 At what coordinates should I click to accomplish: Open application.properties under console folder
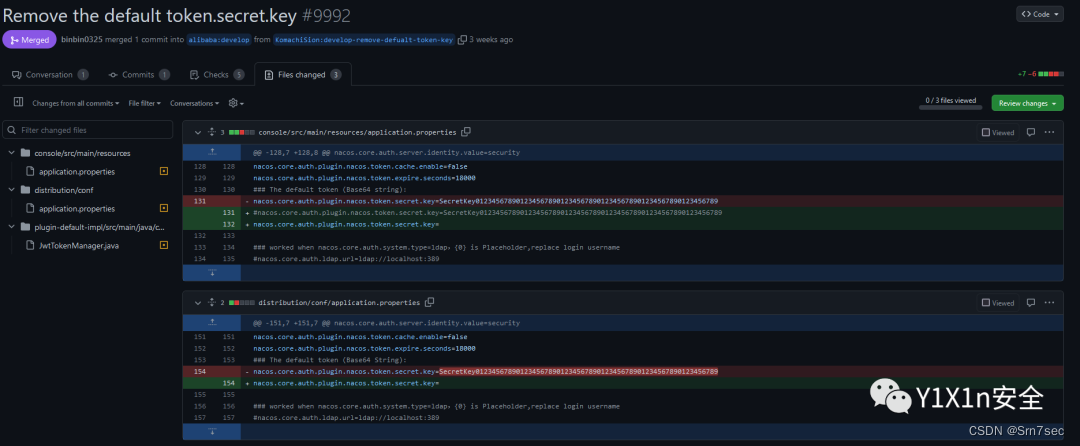click(76, 171)
